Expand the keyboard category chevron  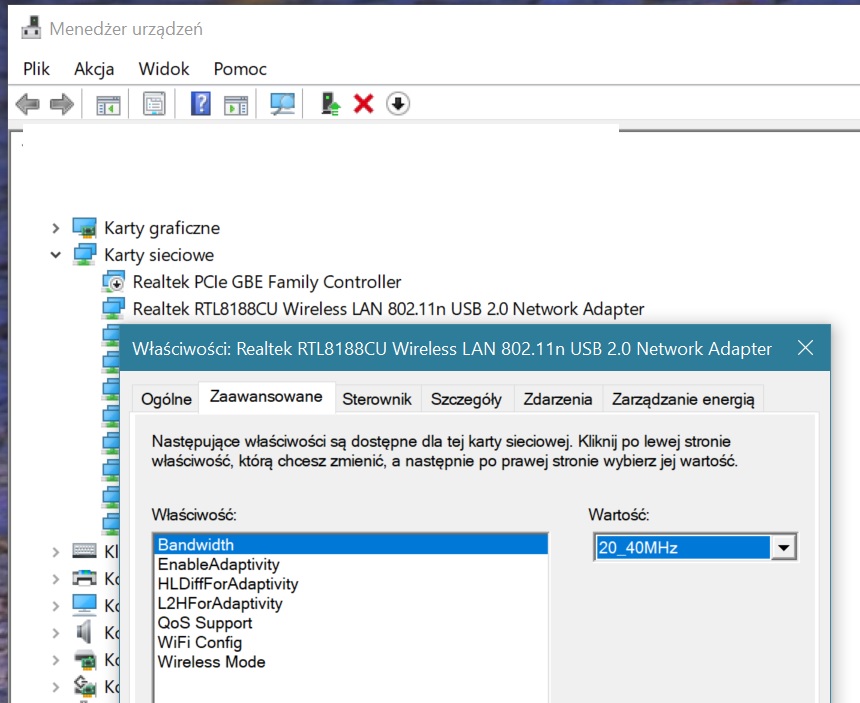(55, 551)
